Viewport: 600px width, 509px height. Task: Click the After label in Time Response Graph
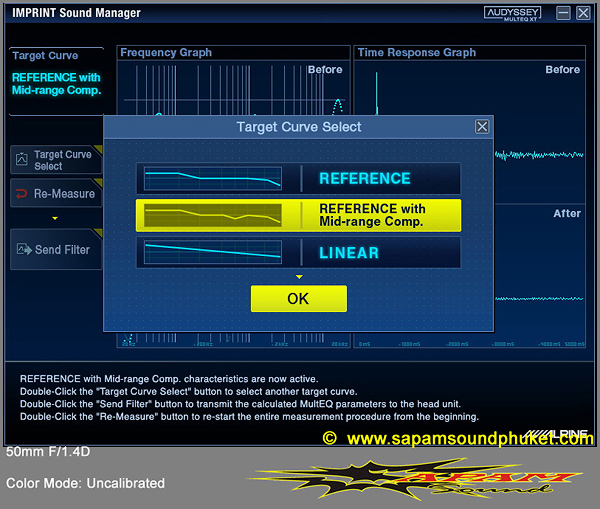tap(567, 214)
